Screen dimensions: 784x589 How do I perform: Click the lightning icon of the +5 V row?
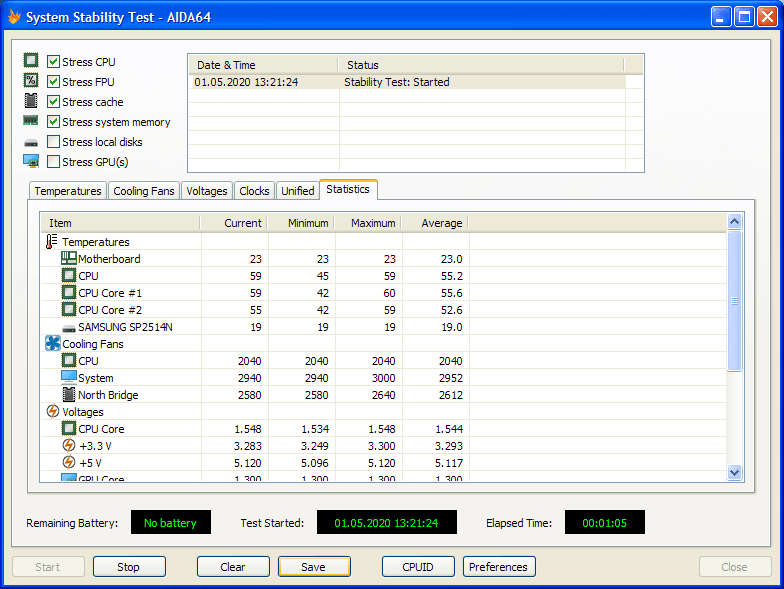69,462
